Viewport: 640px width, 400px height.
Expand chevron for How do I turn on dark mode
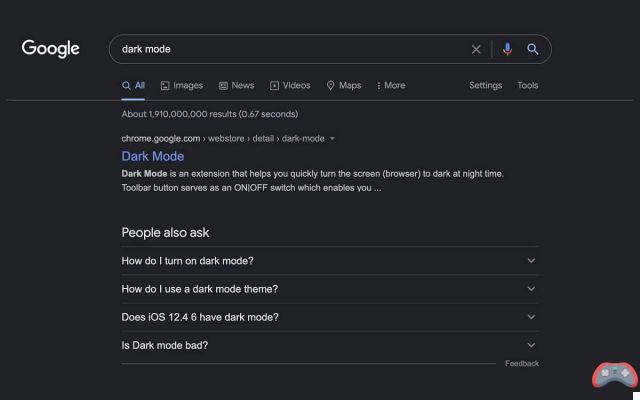click(531, 260)
